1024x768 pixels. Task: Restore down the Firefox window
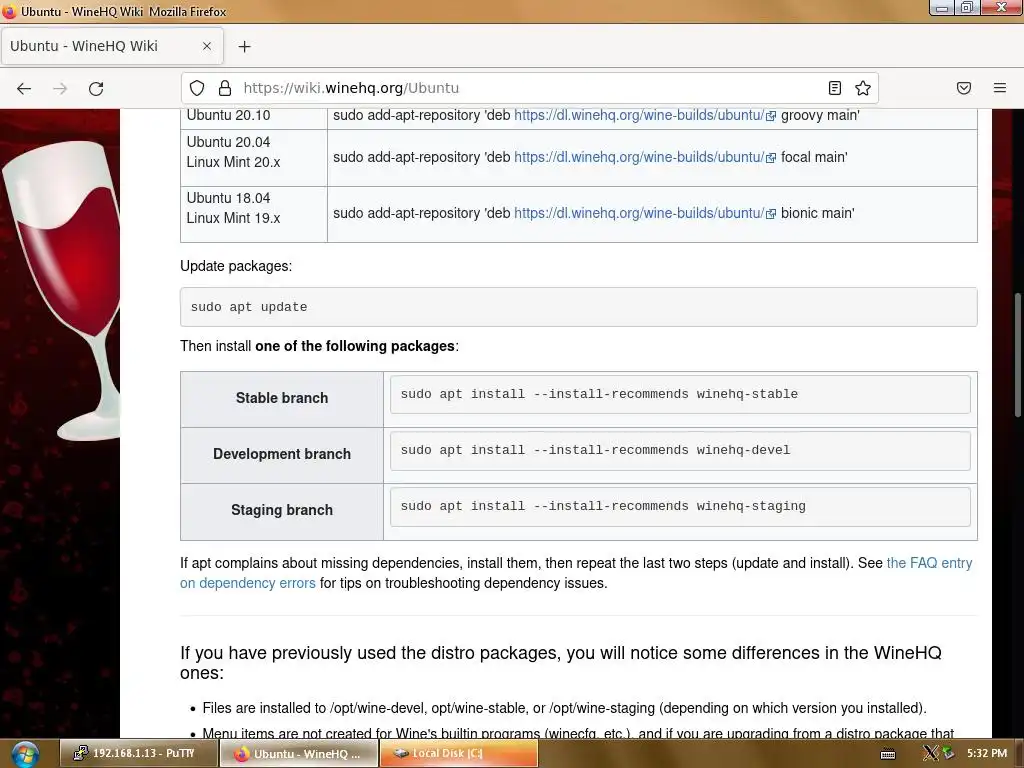(967, 8)
